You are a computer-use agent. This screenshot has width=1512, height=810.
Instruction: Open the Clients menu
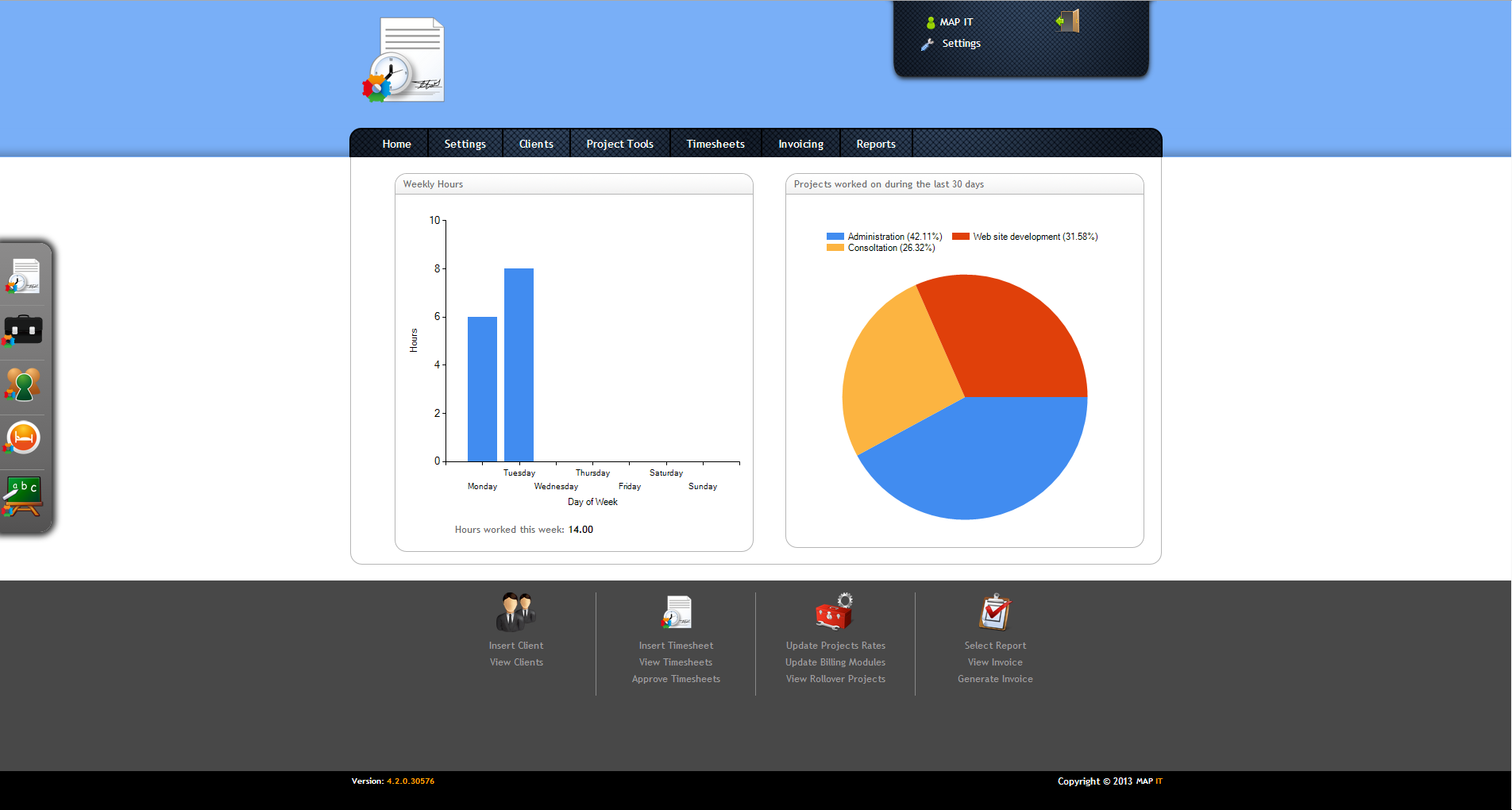coord(536,144)
